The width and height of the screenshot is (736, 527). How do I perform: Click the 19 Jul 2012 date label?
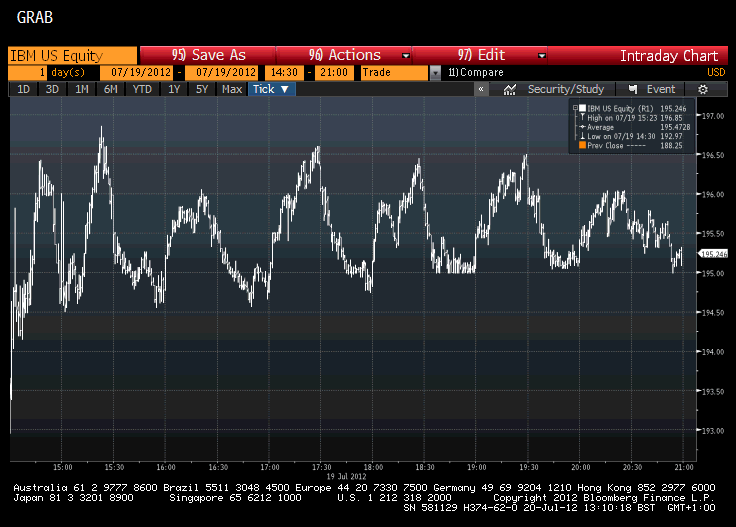click(346, 476)
